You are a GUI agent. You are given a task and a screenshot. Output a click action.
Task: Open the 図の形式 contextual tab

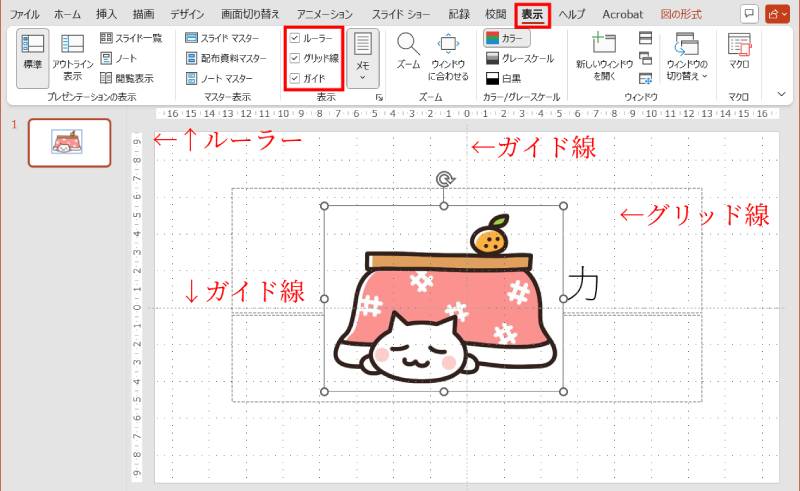click(x=681, y=14)
